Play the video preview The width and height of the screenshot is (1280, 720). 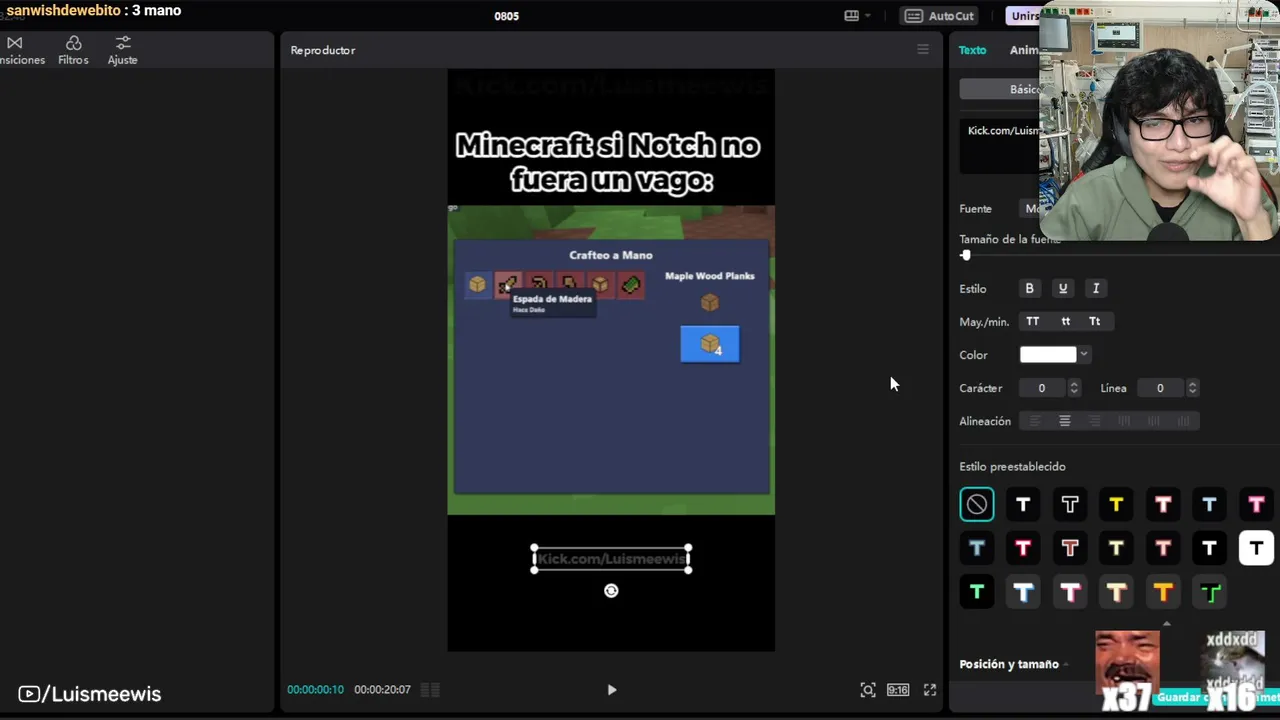pyautogui.click(x=612, y=690)
